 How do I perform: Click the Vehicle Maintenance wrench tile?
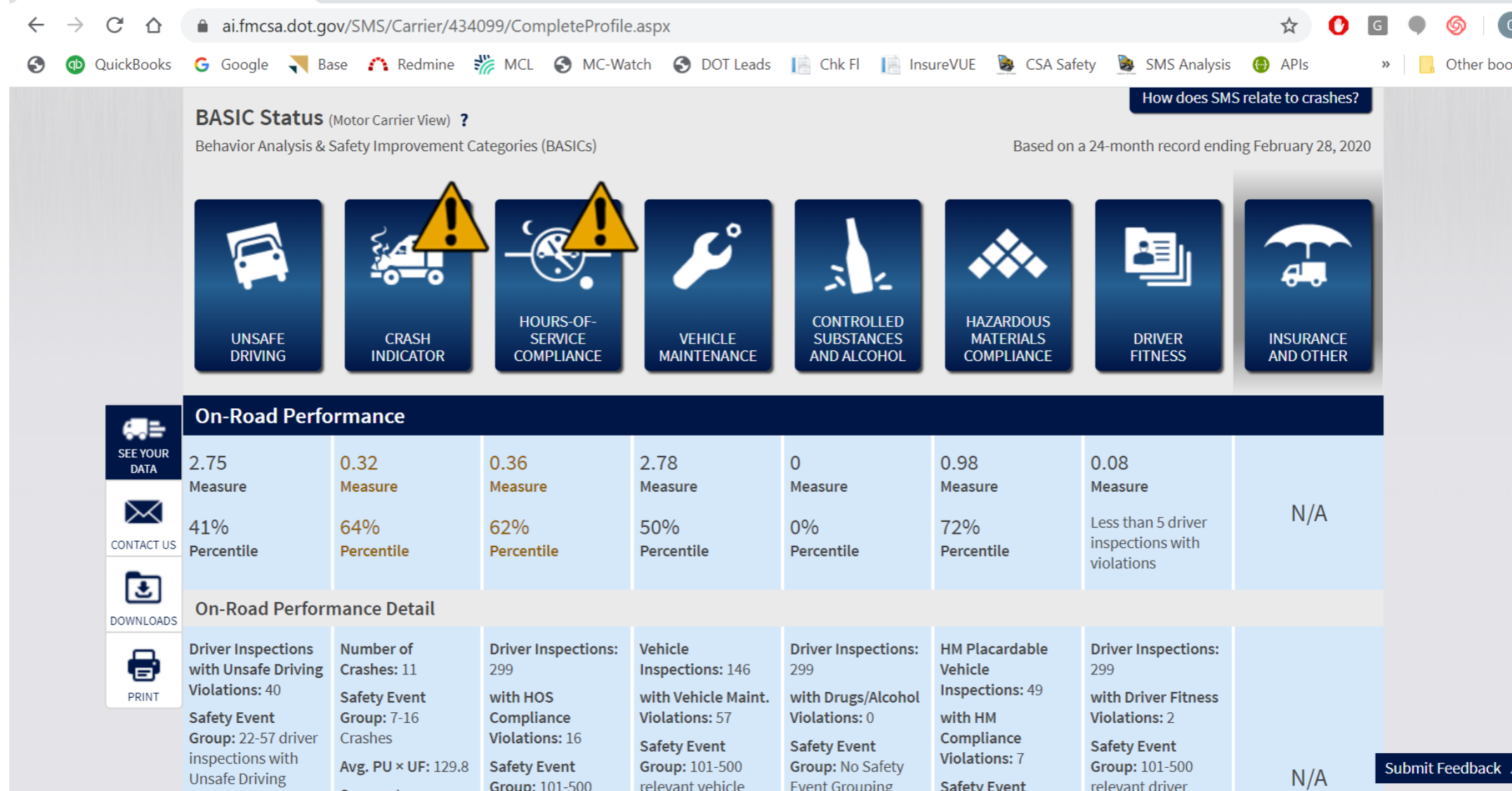coord(707,285)
